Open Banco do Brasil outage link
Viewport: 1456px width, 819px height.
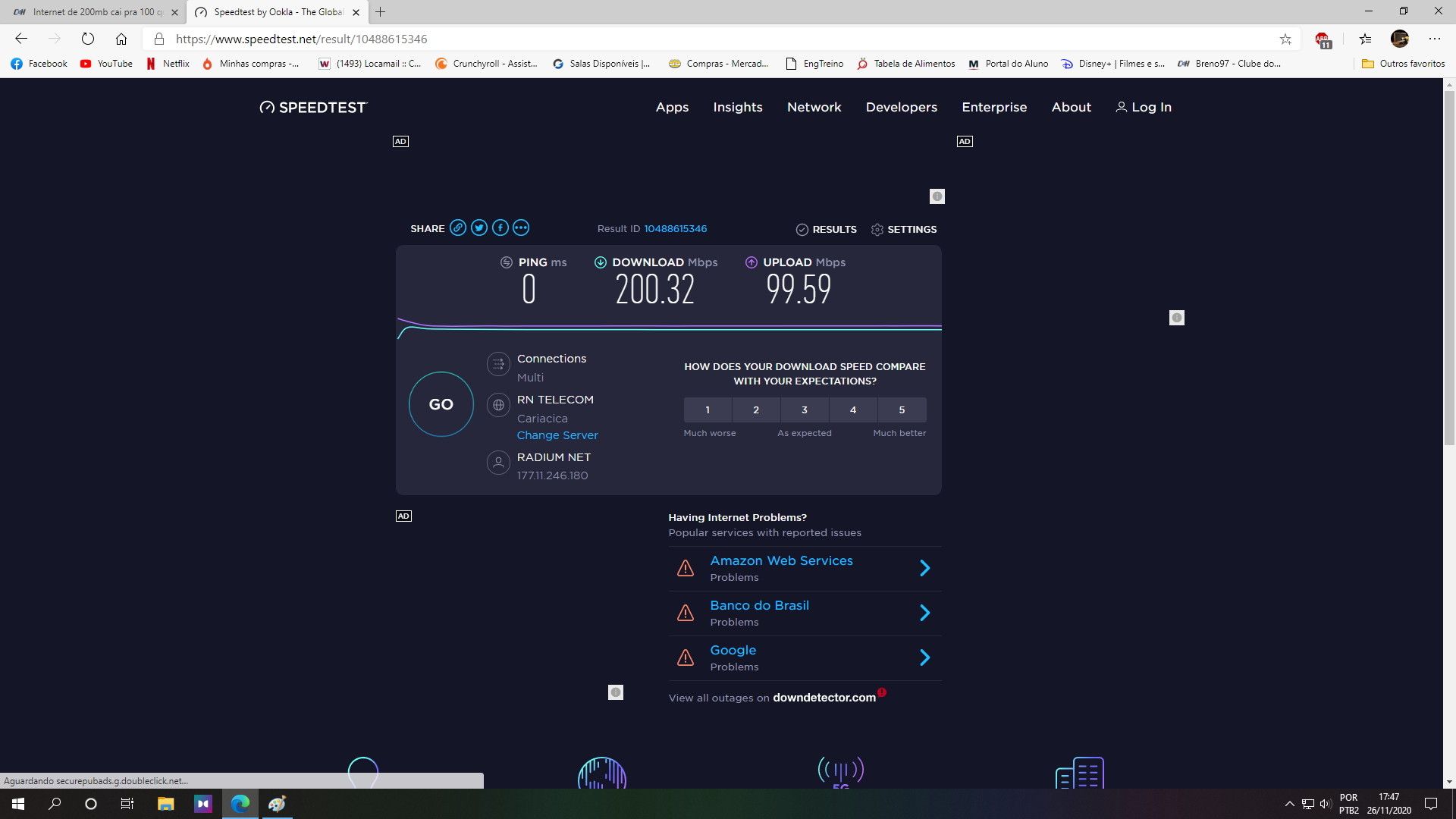point(759,606)
